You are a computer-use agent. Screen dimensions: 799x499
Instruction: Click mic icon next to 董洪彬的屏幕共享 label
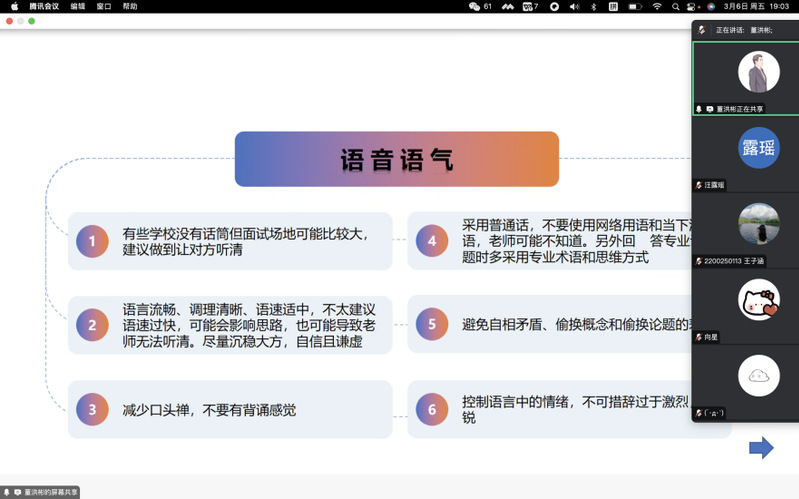(7, 492)
